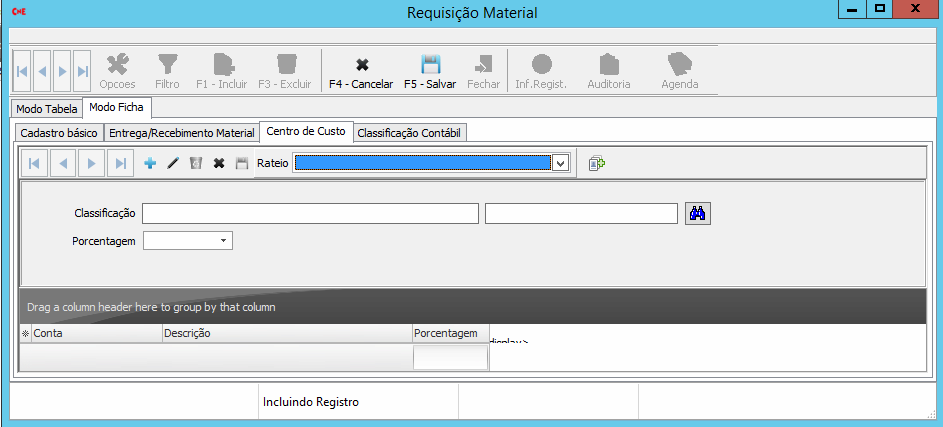The height and width of the screenshot is (427, 943).
Task: Click F4 - Cancelar toolbar button
Action: (x=361, y=72)
